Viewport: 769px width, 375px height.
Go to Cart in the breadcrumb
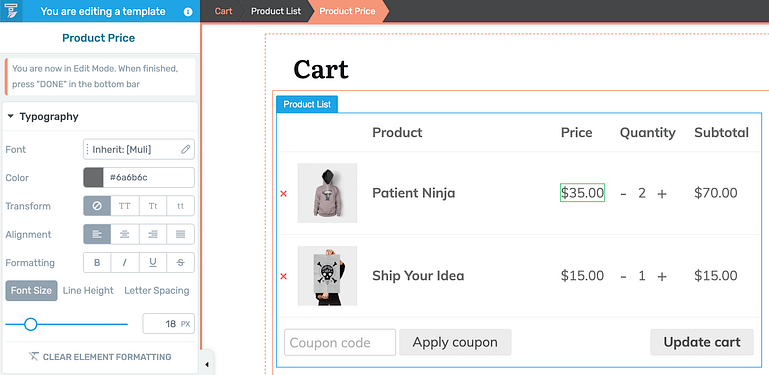coord(223,11)
